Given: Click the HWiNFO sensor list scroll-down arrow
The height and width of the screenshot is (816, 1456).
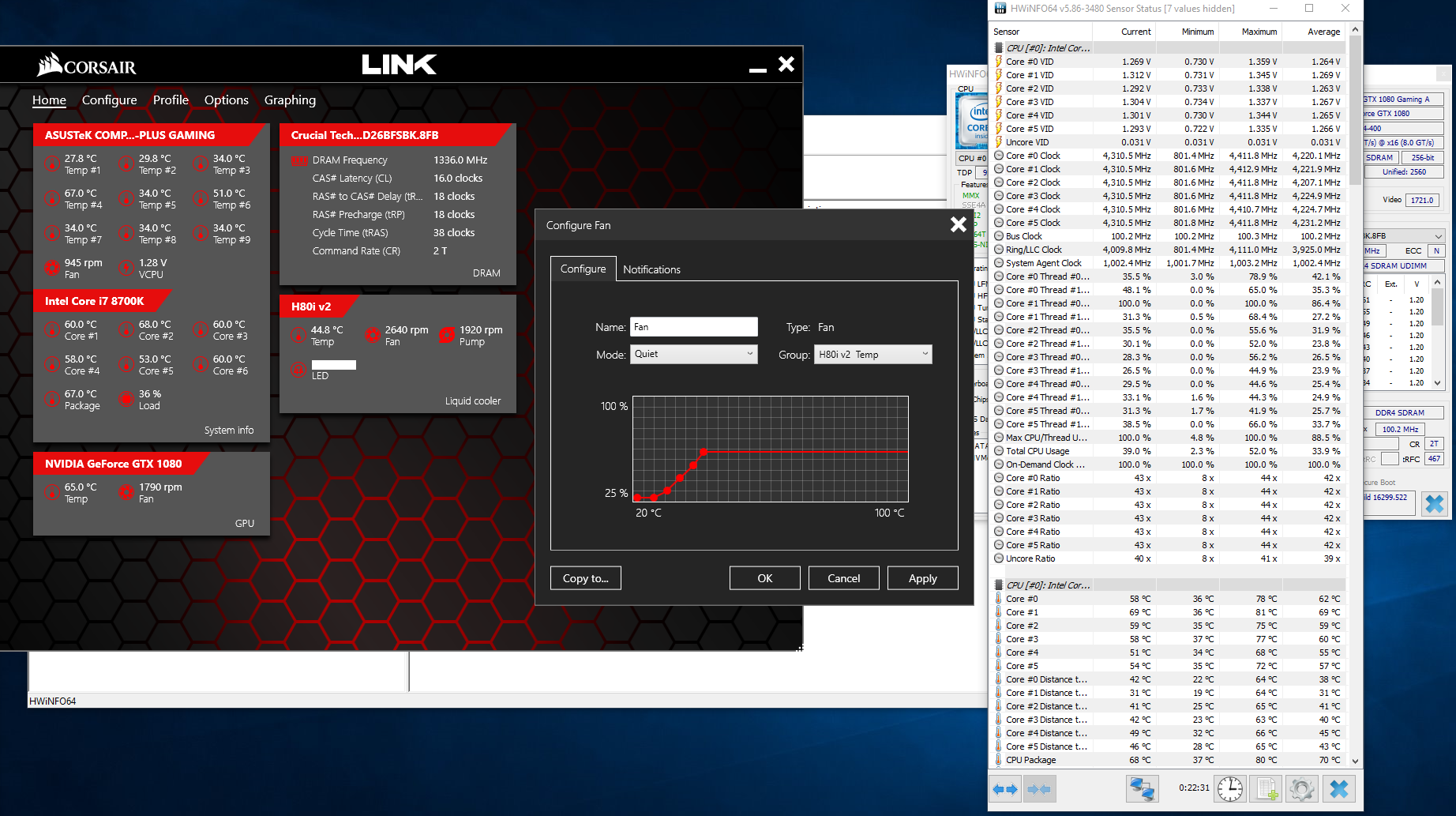Looking at the screenshot, I should 1355,761.
